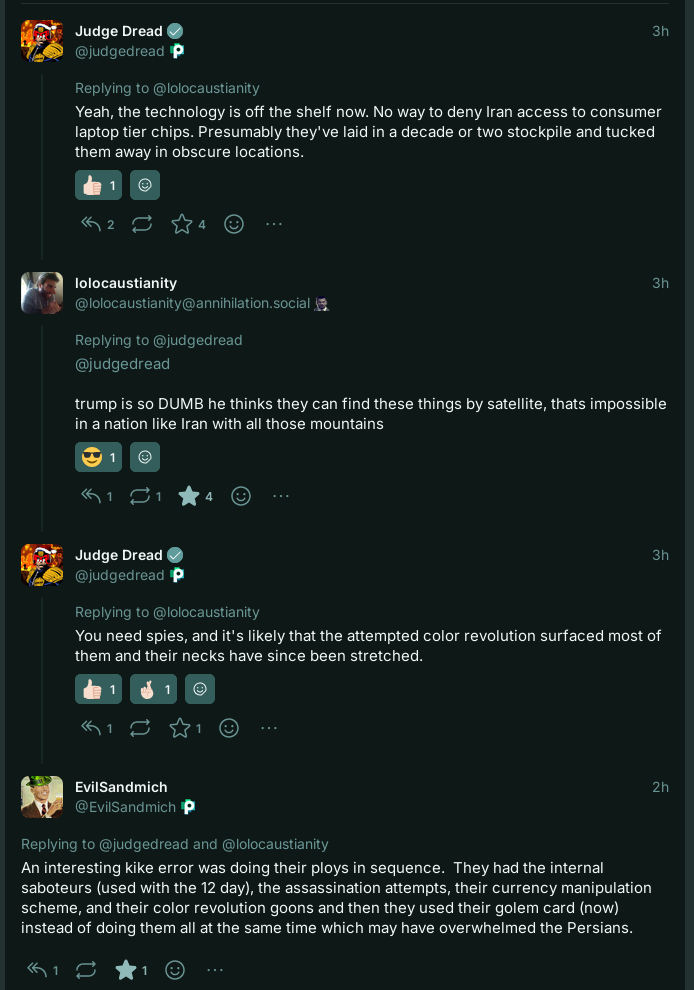
Task: Favorite Judge Dread's laptop chips post
Action: (181, 224)
